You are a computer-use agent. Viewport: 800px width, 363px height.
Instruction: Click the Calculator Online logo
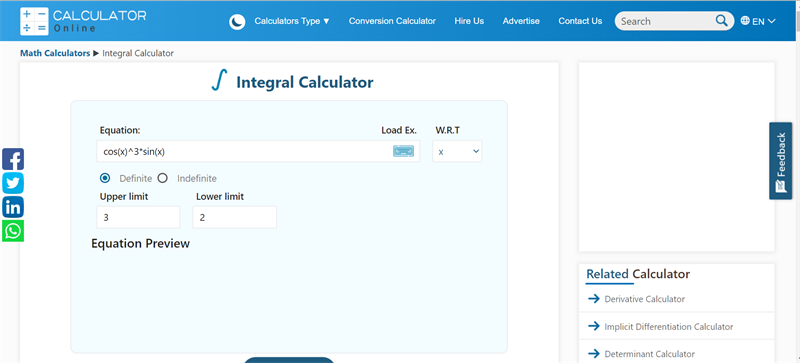(83, 21)
